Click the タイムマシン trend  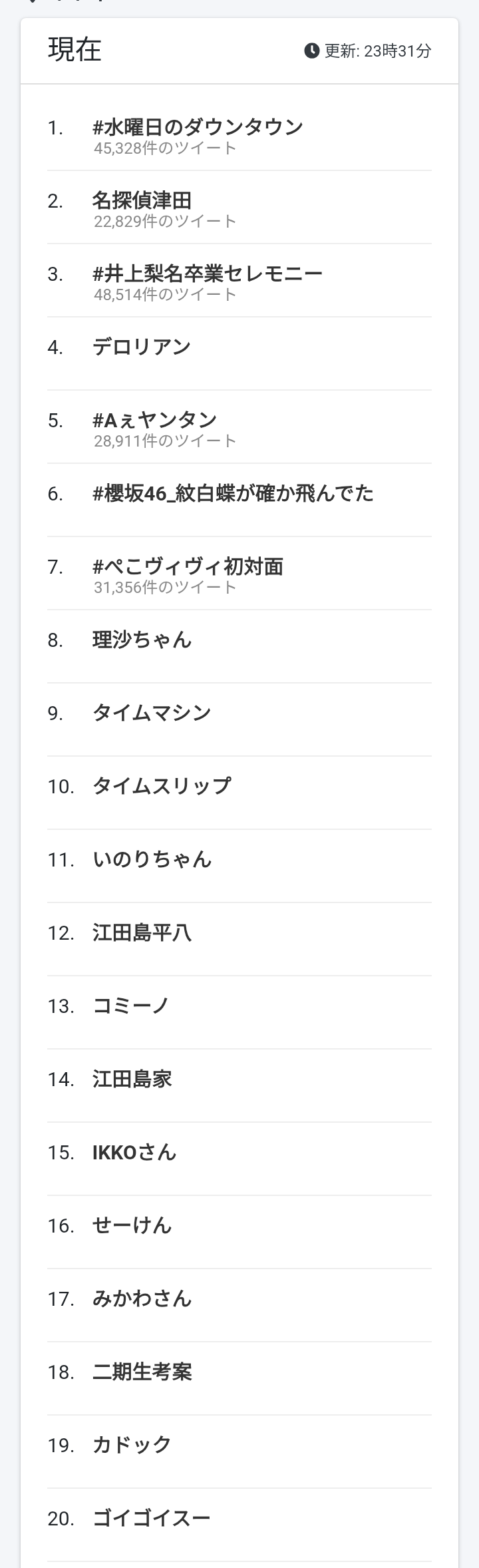[x=152, y=713]
